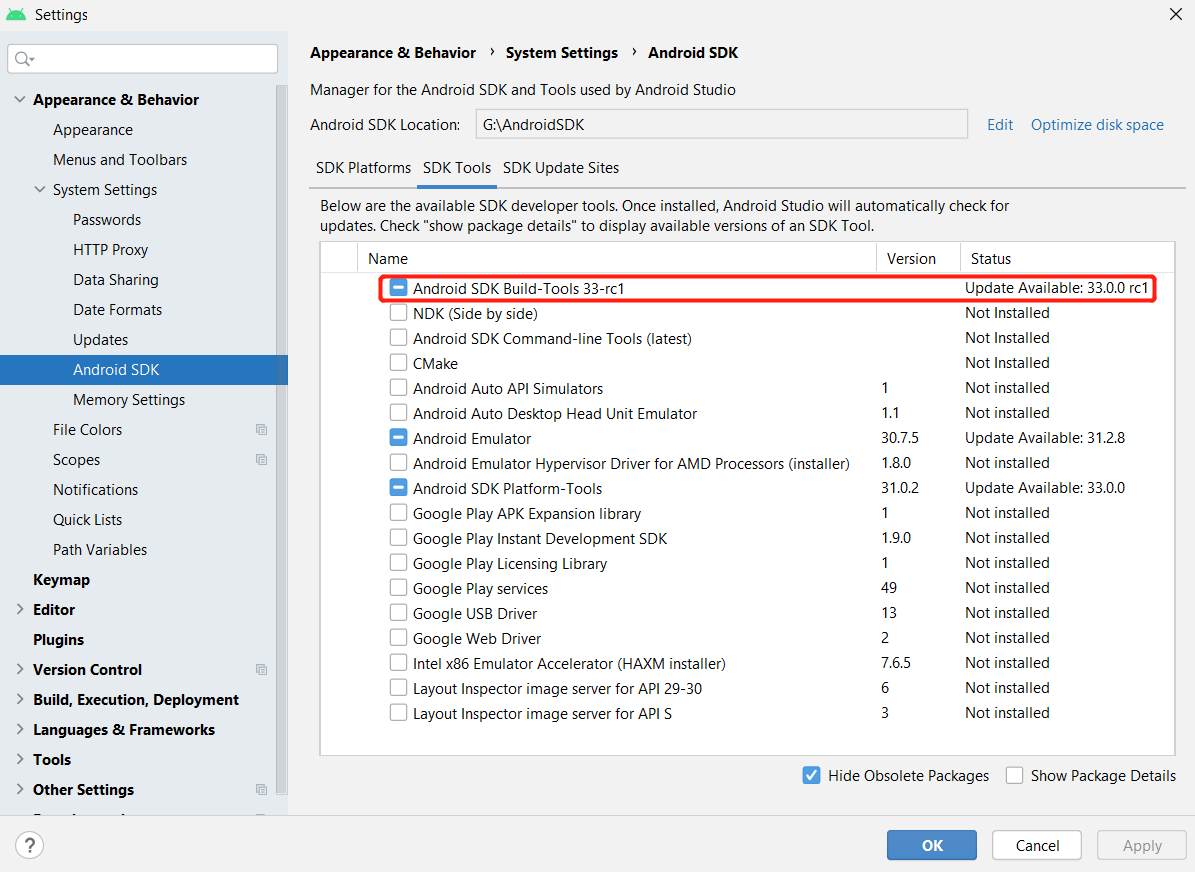Collapse the System Settings subtree
Screen dimensions: 1195x872
coord(40,190)
